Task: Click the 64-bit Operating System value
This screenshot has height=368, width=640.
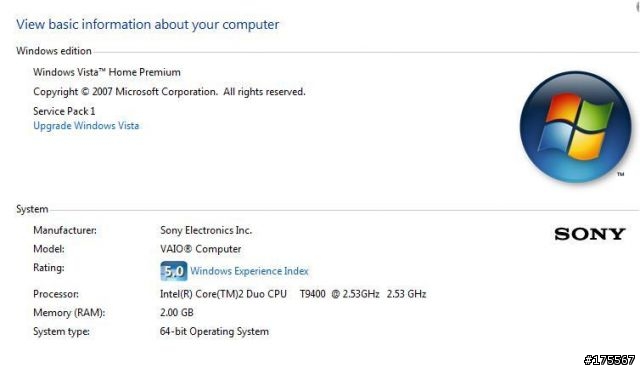Action: [x=214, y=331]
